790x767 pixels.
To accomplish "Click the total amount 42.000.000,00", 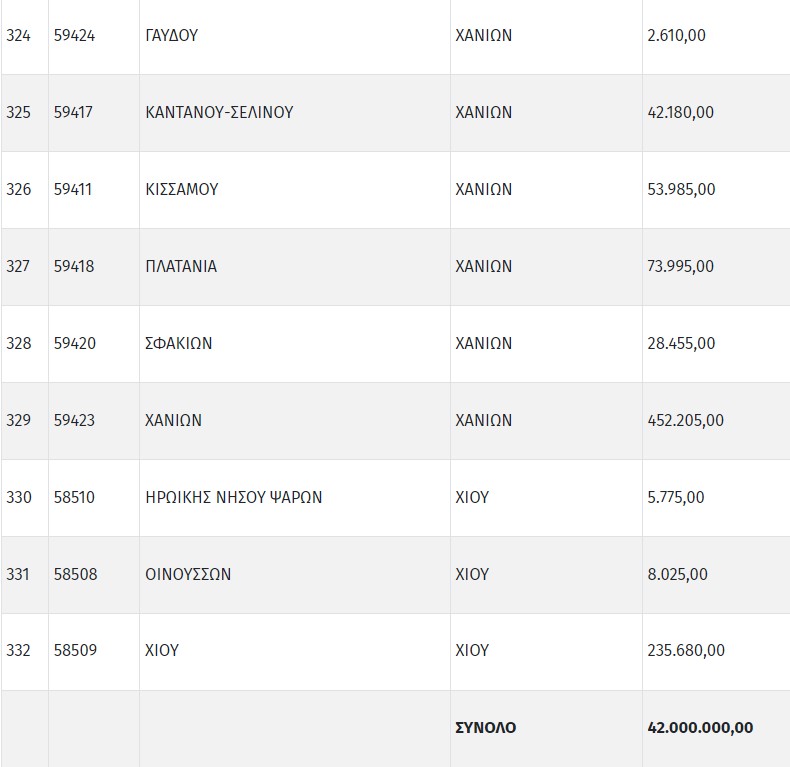I will (x=700, y=728).
